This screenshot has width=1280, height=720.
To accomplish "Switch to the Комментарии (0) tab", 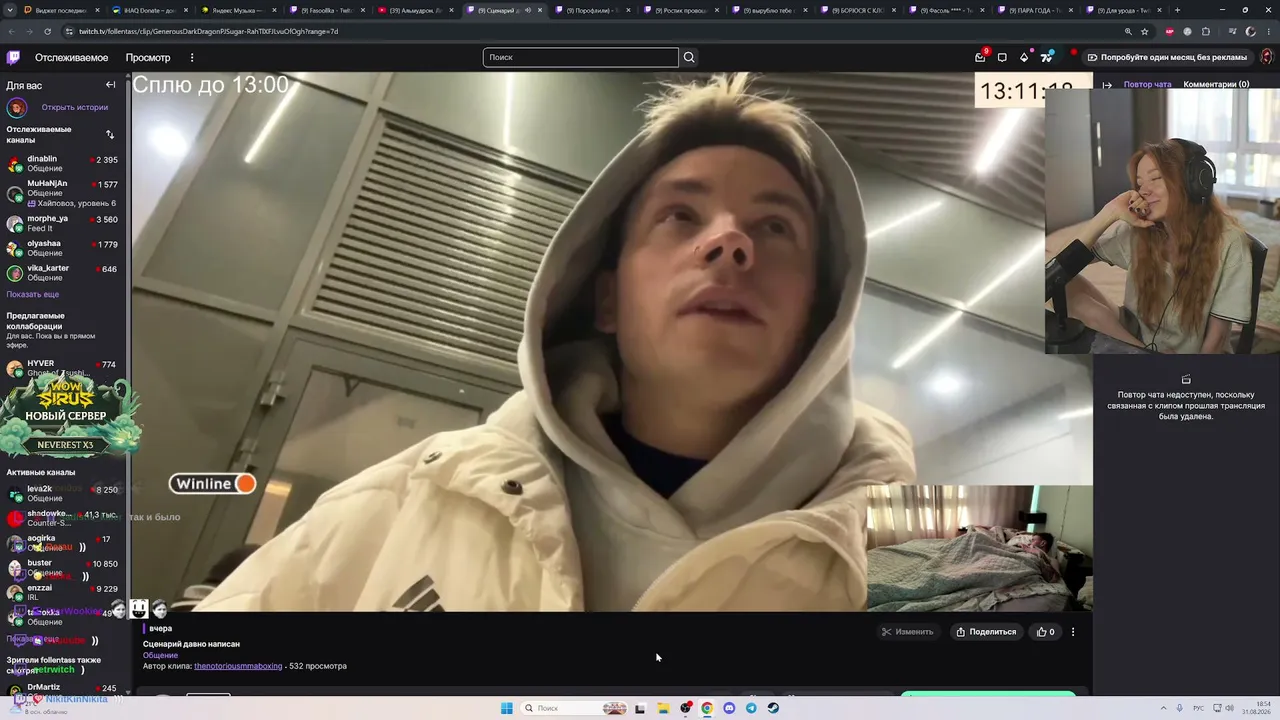I will pos(1216,85).
